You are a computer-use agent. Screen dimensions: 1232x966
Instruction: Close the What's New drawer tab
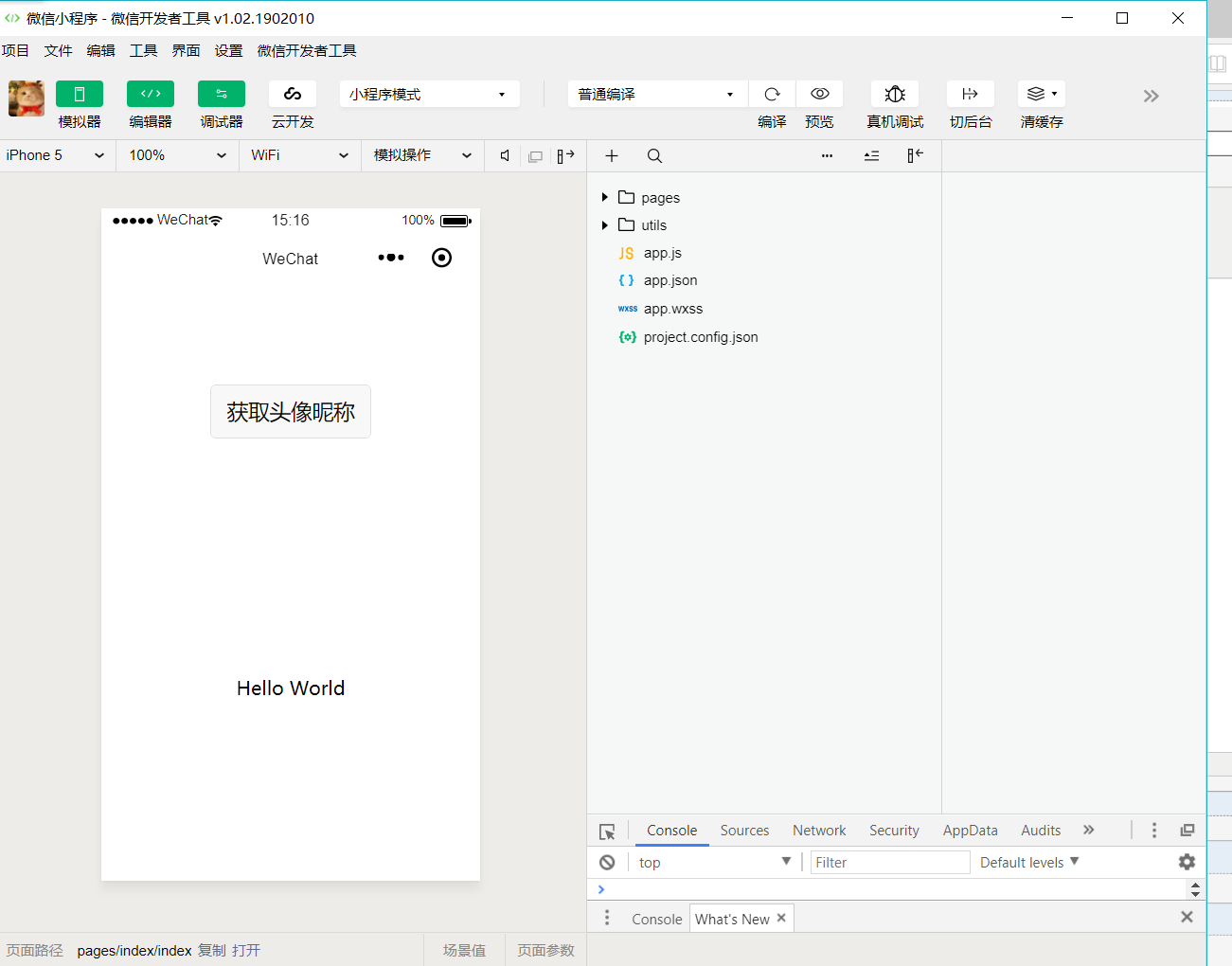point(781,918)
